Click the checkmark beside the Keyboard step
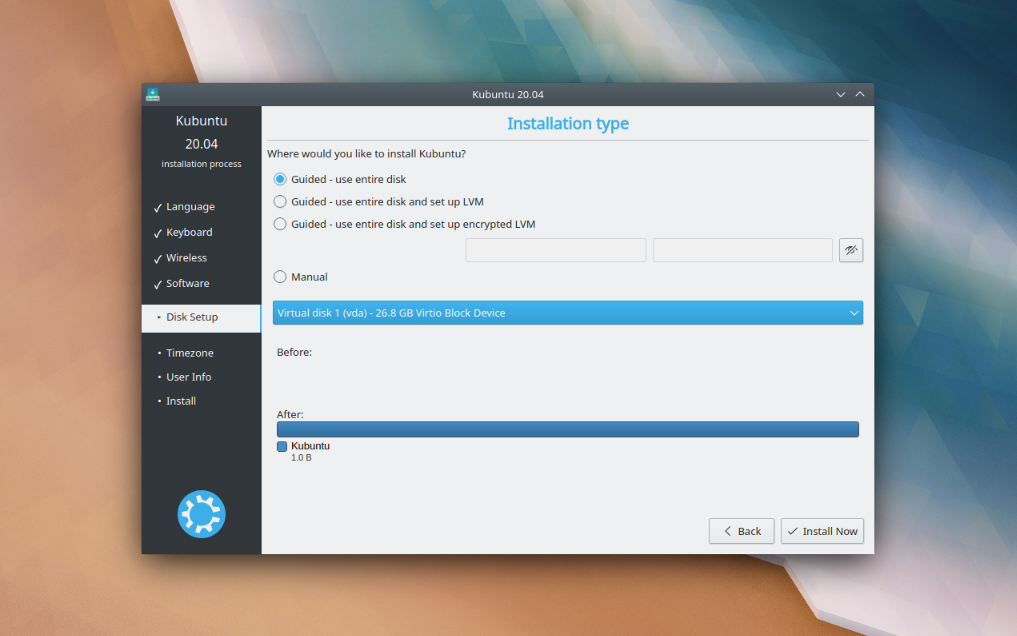 coord(158,233)
